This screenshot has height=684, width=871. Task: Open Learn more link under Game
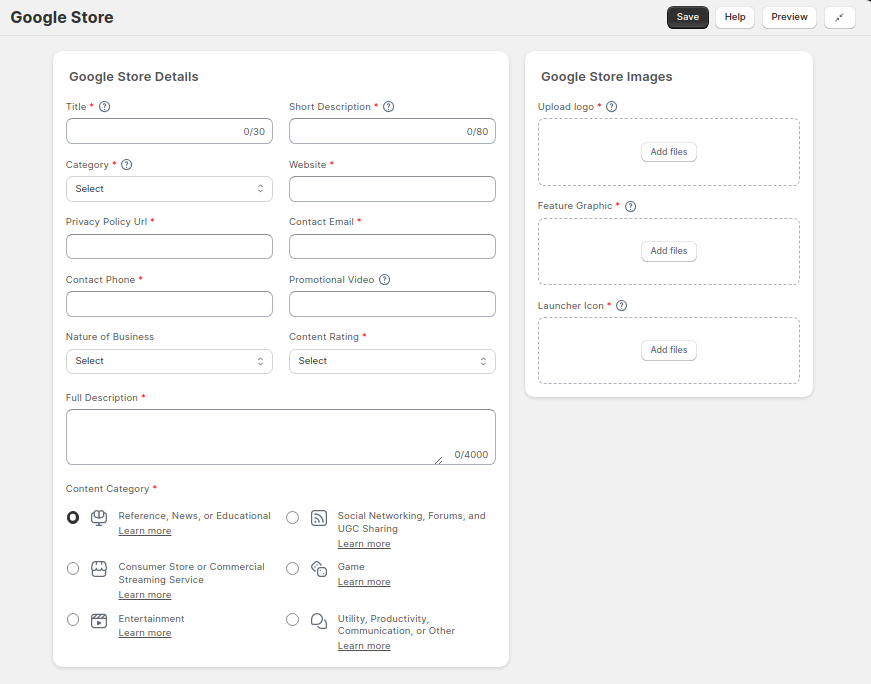pyautogui.click(x=364, y=582)
